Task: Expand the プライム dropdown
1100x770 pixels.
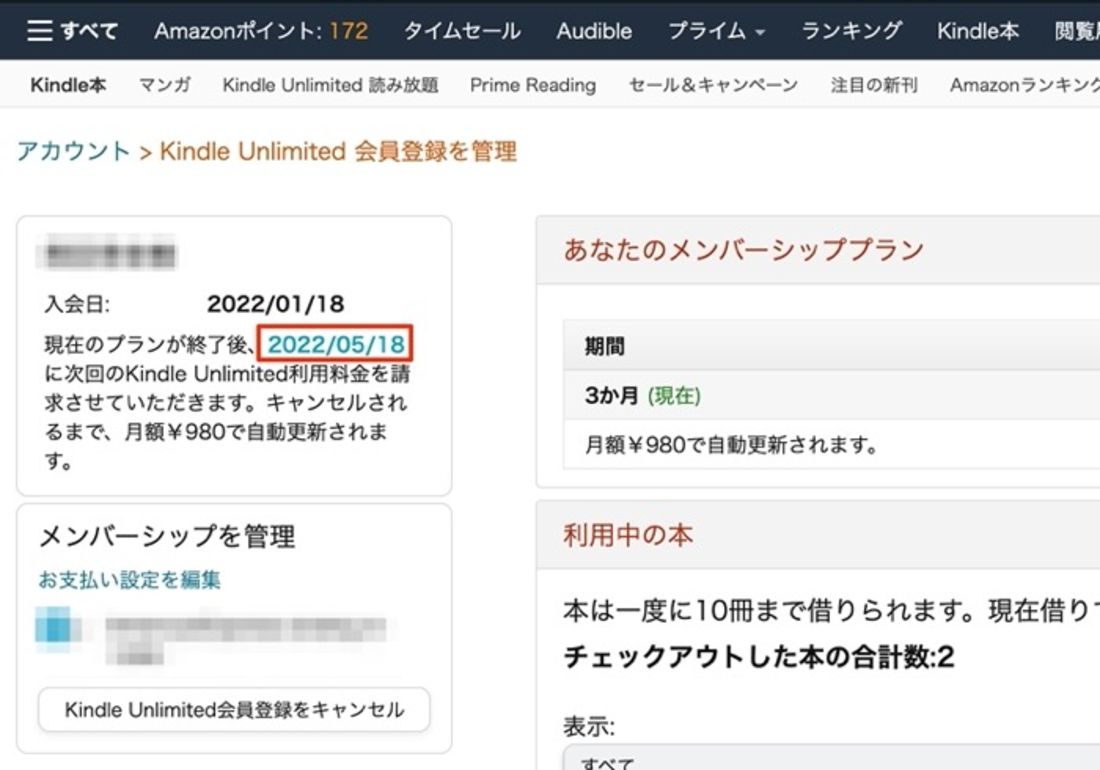Action: [x=716, y=31]
